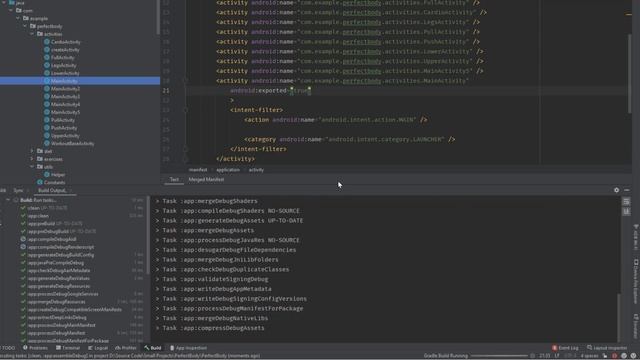Click Task :app:mergeDebugShaders output line
This screenshot has width=640, height=360.
point(210,201)
